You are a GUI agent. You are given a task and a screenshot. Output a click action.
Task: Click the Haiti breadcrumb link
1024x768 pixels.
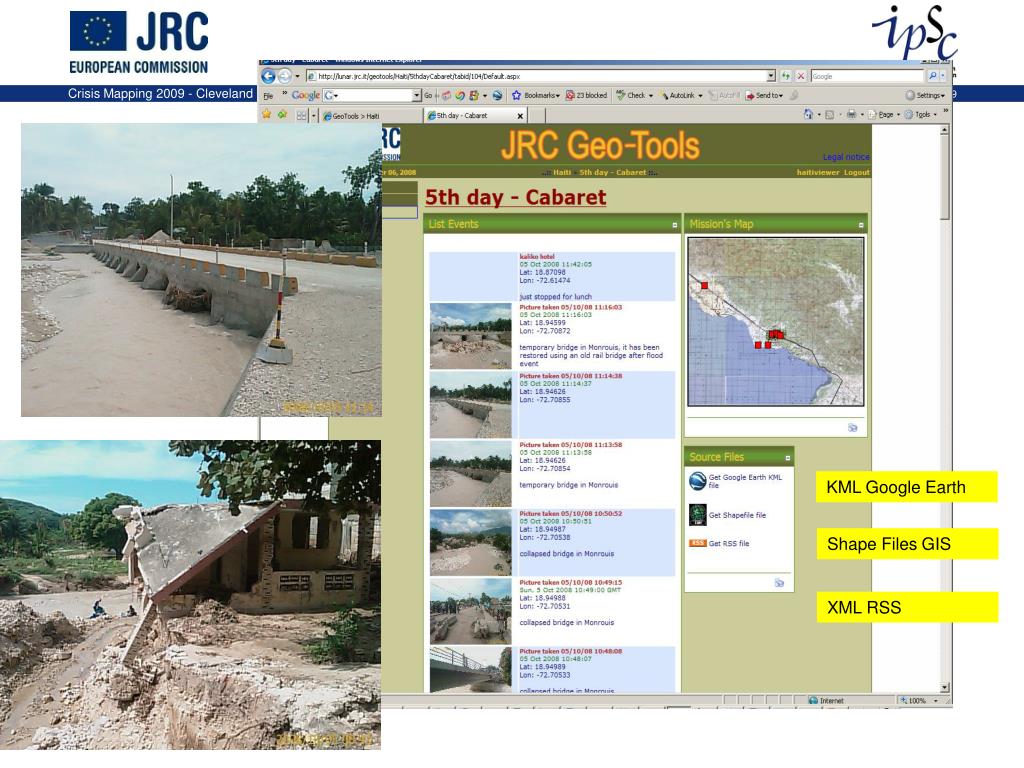[562, 172]
